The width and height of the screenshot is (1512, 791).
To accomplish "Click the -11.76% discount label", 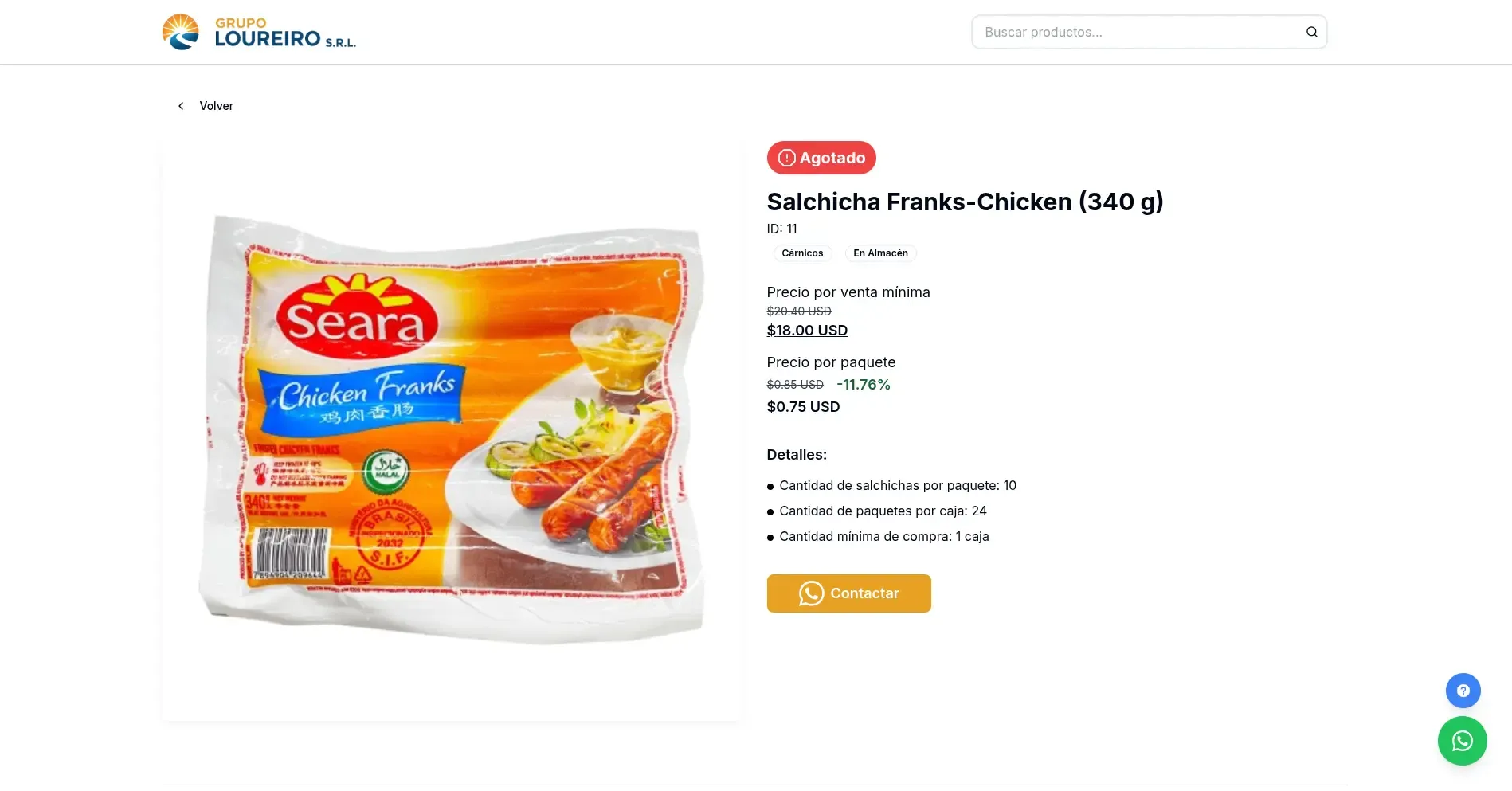I will (863, 385).
